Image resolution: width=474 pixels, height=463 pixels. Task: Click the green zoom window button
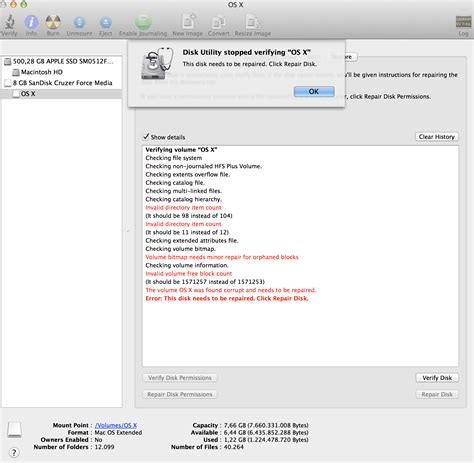[23, 4]
